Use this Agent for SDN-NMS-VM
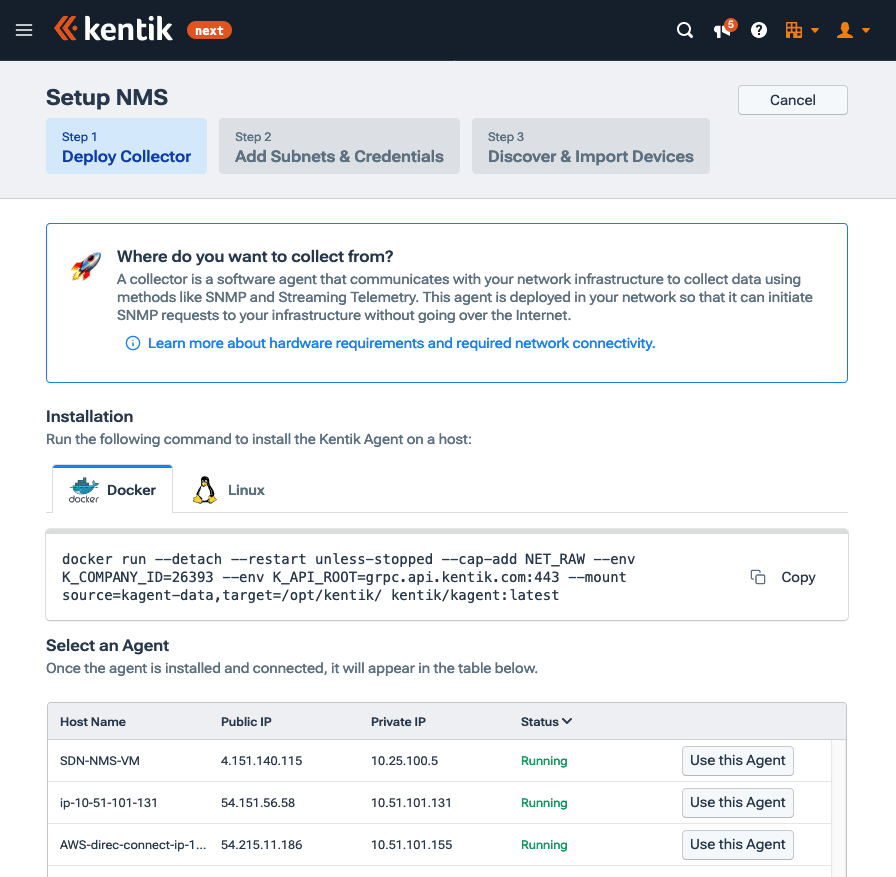 click(737, 761)
